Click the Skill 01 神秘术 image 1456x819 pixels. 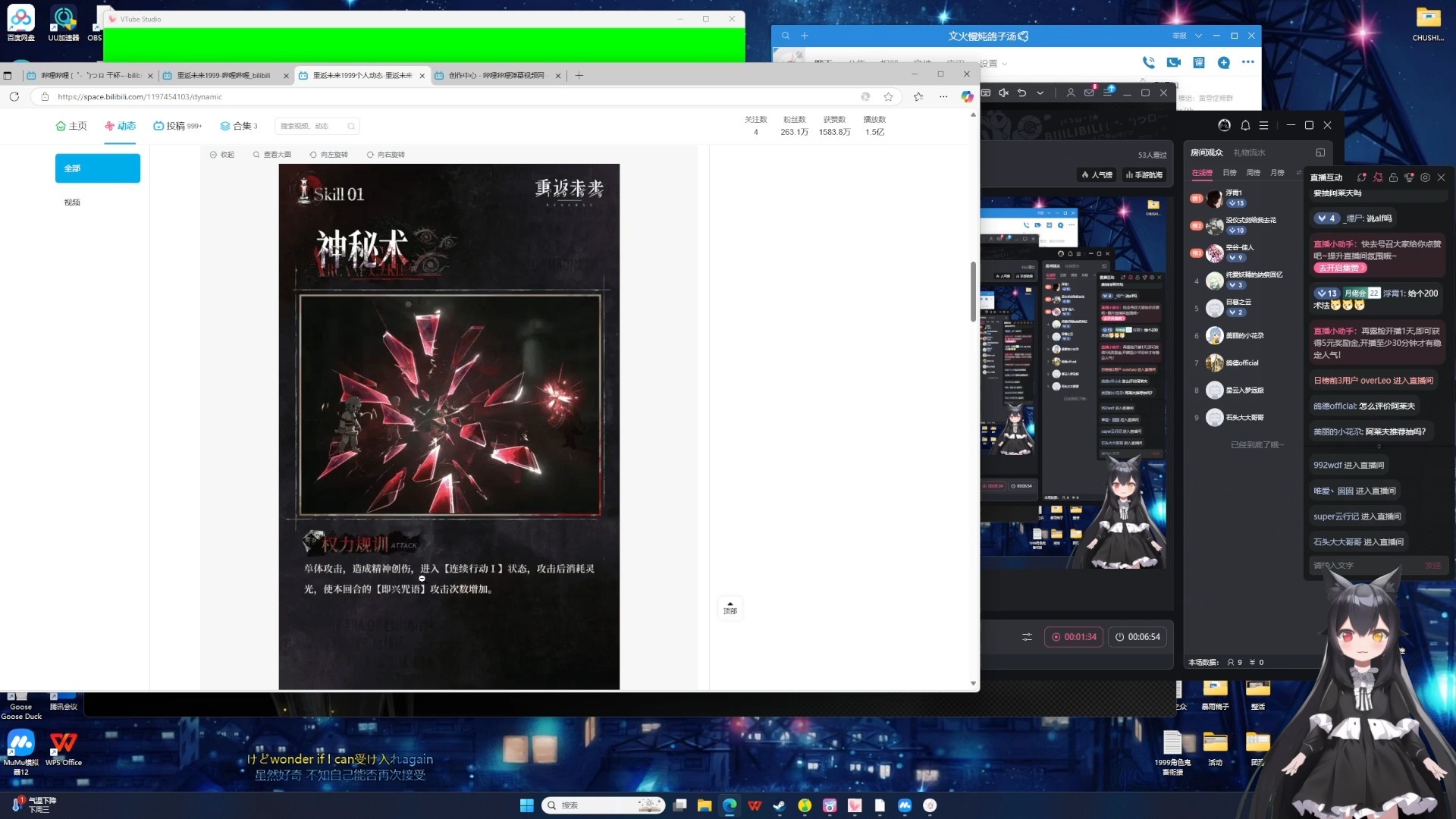point(449,426)
